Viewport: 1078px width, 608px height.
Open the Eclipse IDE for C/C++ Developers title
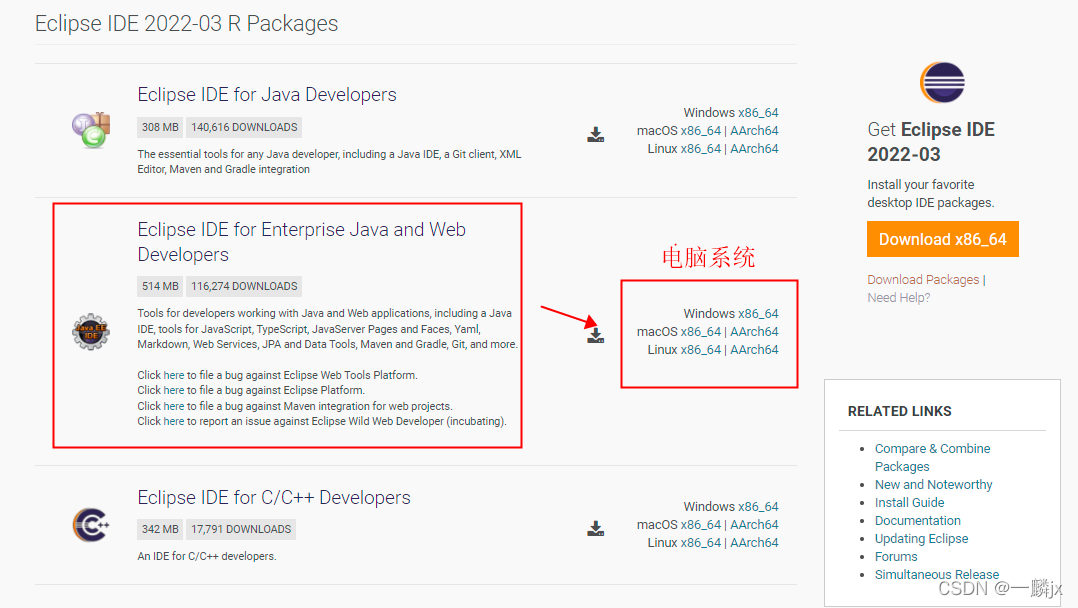(274, 497)
